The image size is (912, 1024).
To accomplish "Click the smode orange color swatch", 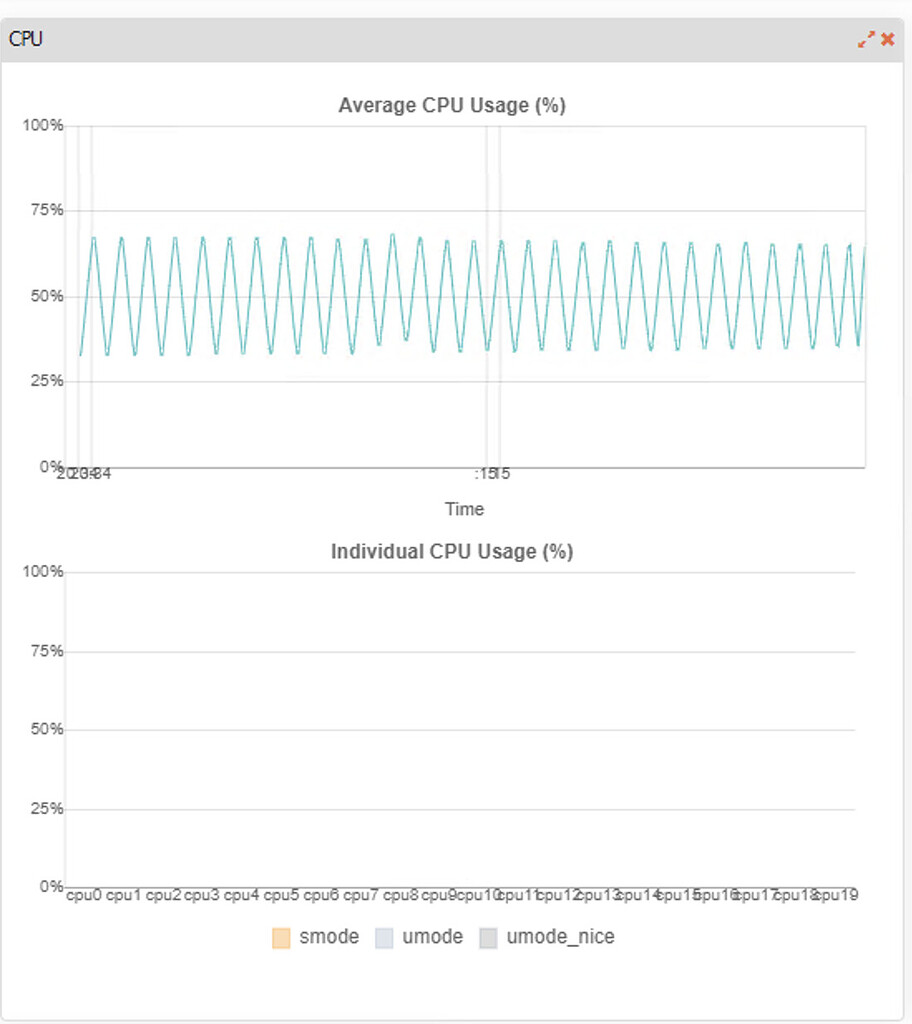I will coord(281,938).
